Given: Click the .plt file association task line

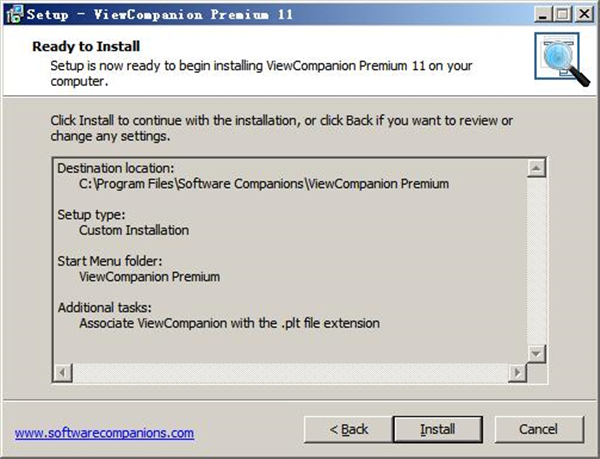Looking at the screenshot, I should point(229,323).
